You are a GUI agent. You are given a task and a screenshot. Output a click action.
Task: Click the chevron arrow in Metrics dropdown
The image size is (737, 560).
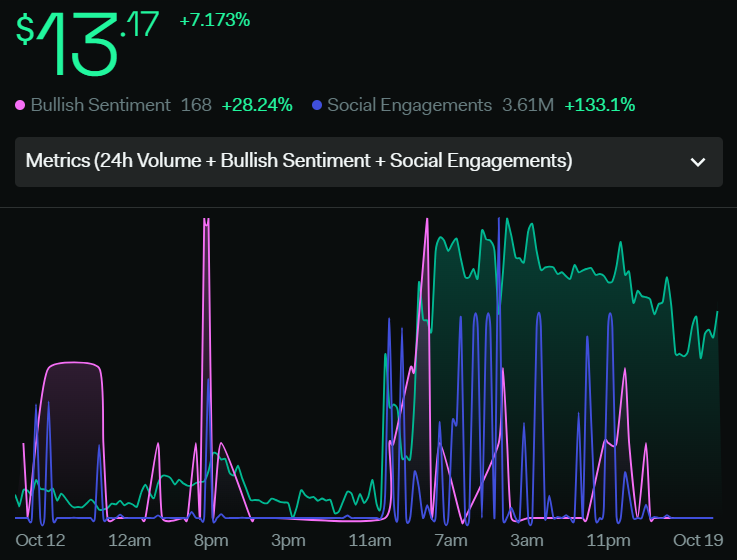(698, 162)
